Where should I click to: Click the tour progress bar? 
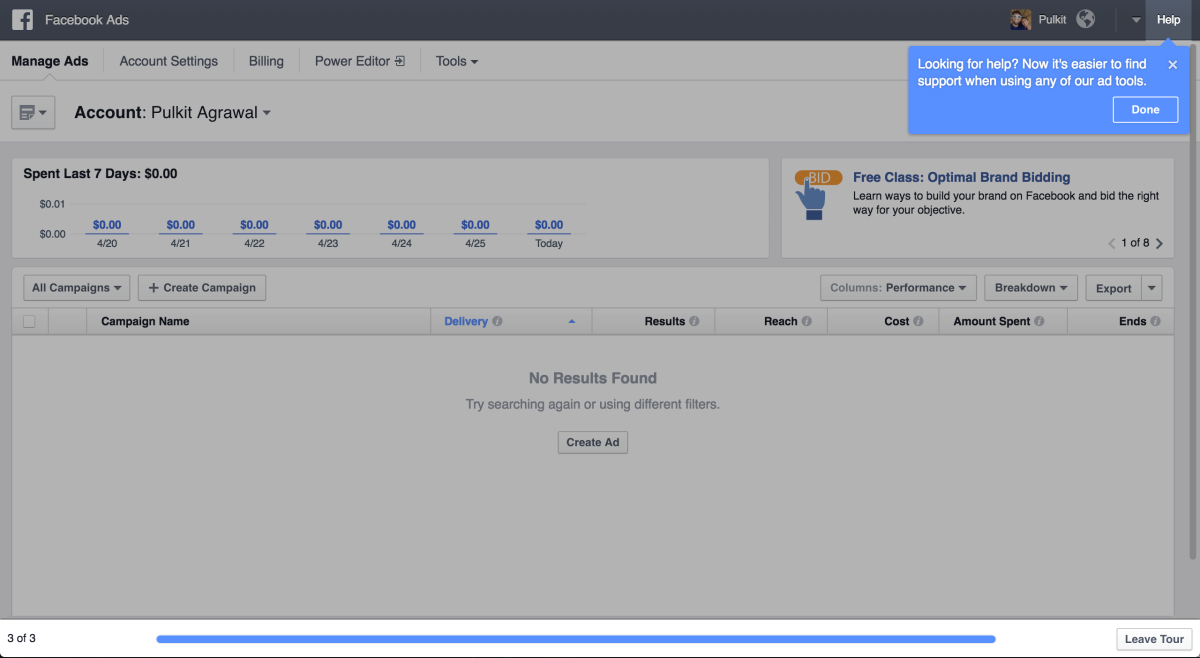click(576, 638)
